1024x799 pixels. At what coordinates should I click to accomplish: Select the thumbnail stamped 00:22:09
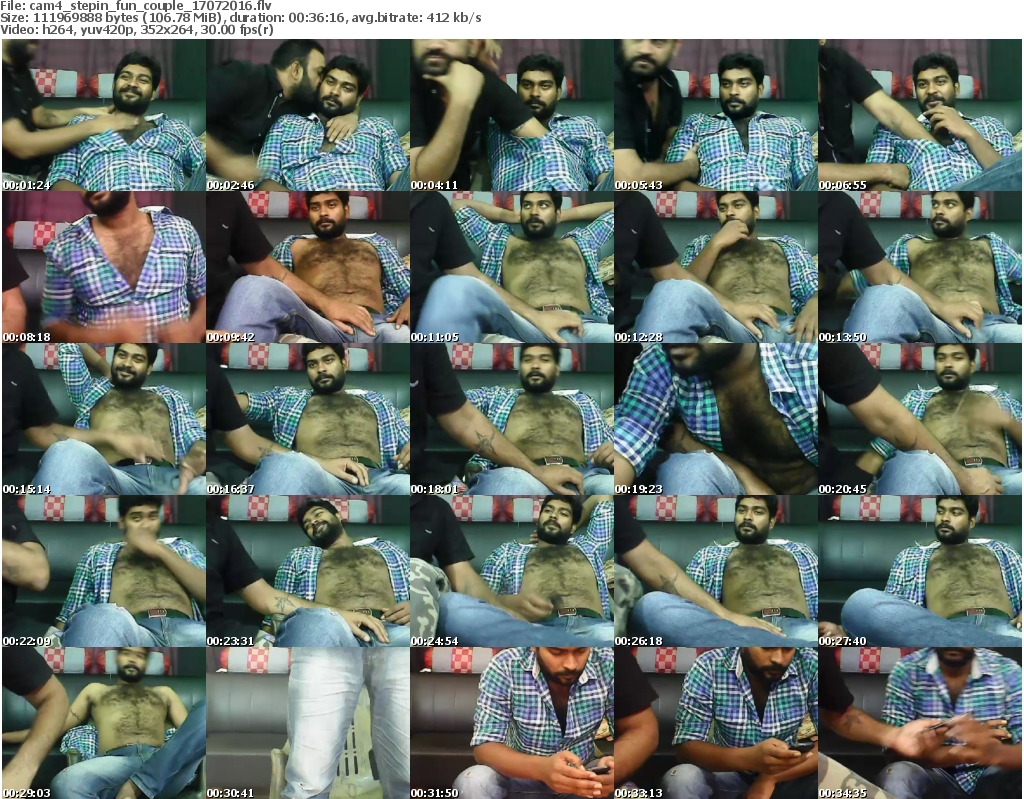click(x=104, y=571)
